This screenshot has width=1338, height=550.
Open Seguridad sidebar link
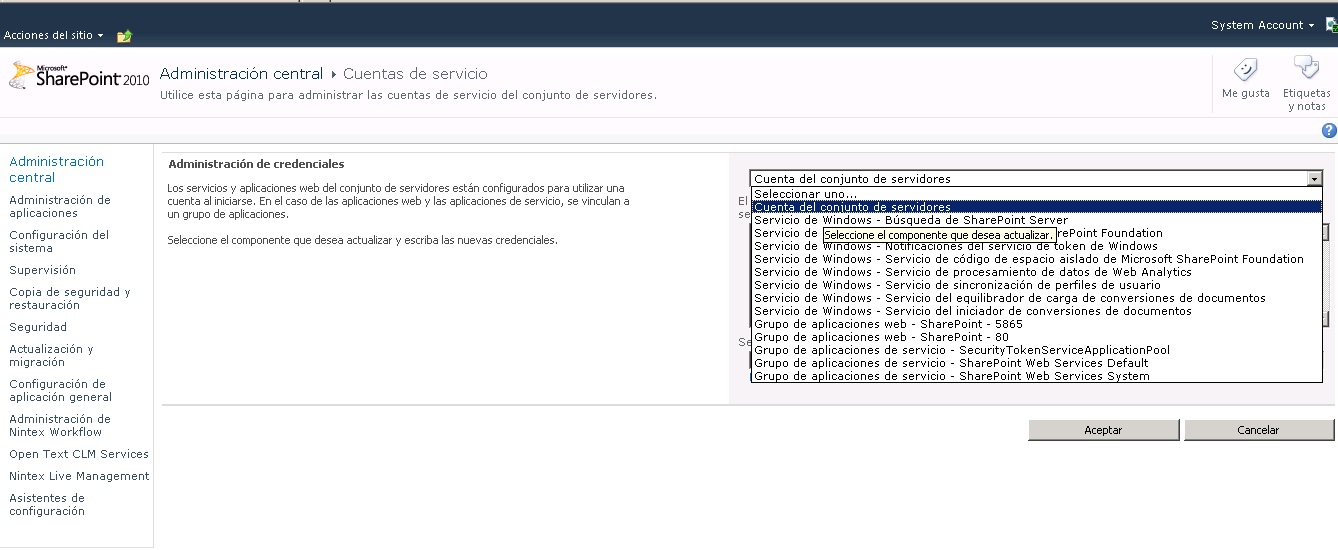tap(38, 327)
